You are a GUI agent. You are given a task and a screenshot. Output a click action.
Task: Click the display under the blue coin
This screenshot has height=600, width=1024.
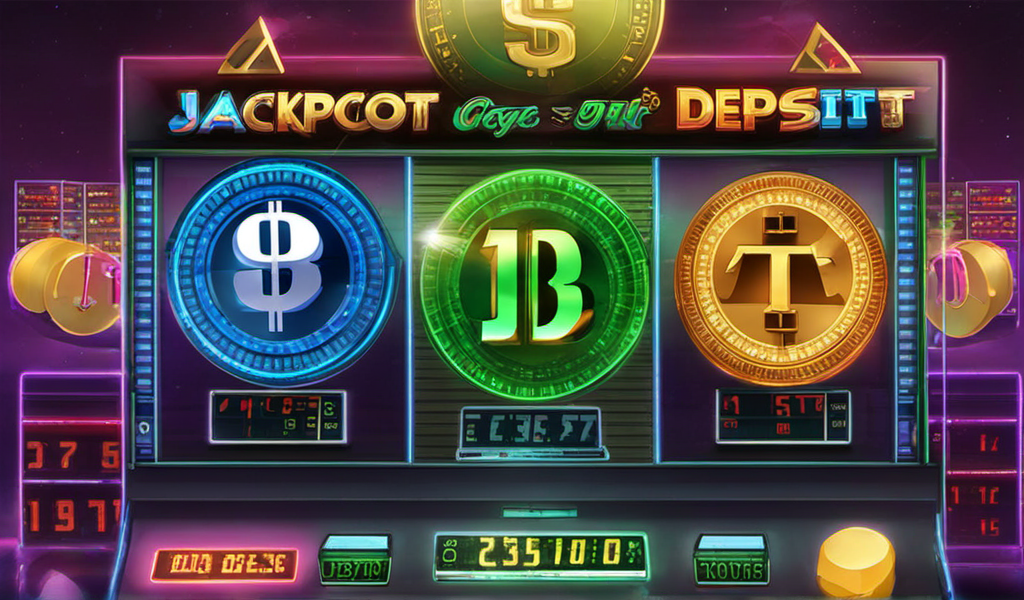click(278, 417)
